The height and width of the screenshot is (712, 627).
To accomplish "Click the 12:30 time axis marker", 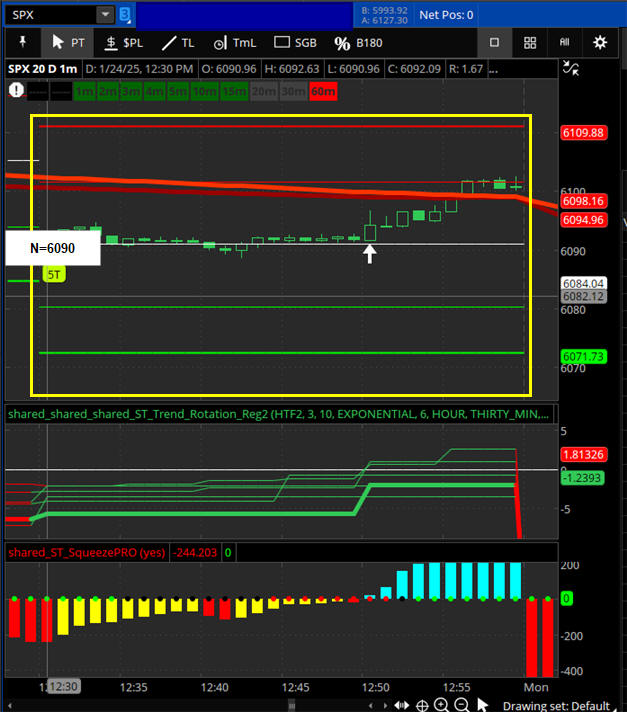I will tap(64, 686).
